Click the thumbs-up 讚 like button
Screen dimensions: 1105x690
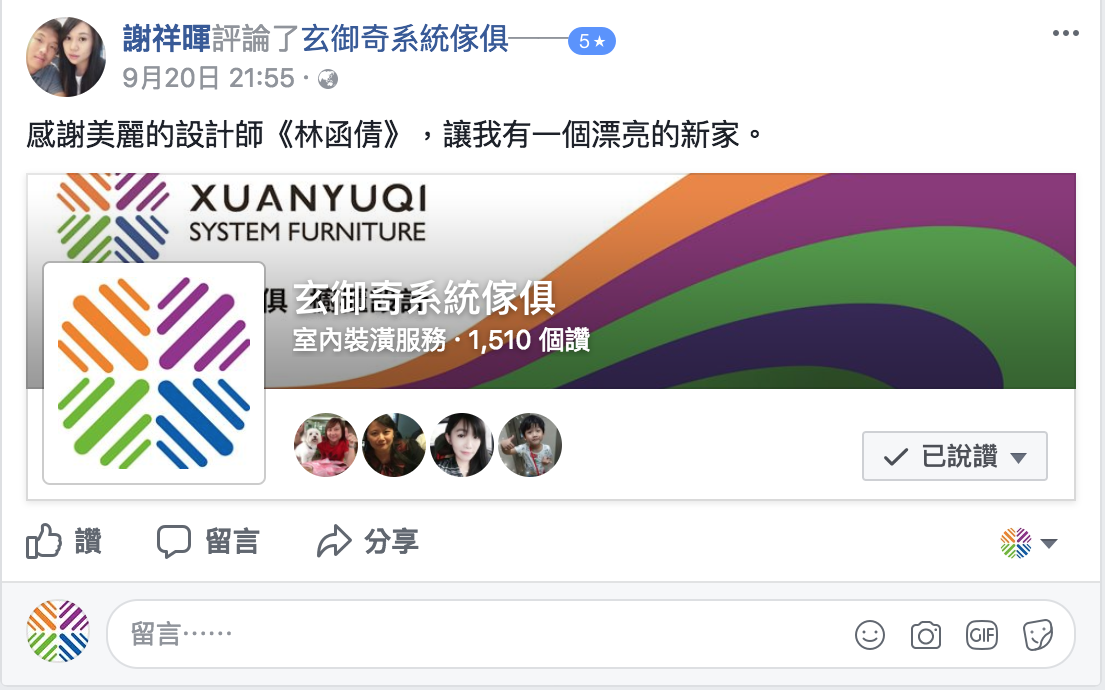pos(64,541)
